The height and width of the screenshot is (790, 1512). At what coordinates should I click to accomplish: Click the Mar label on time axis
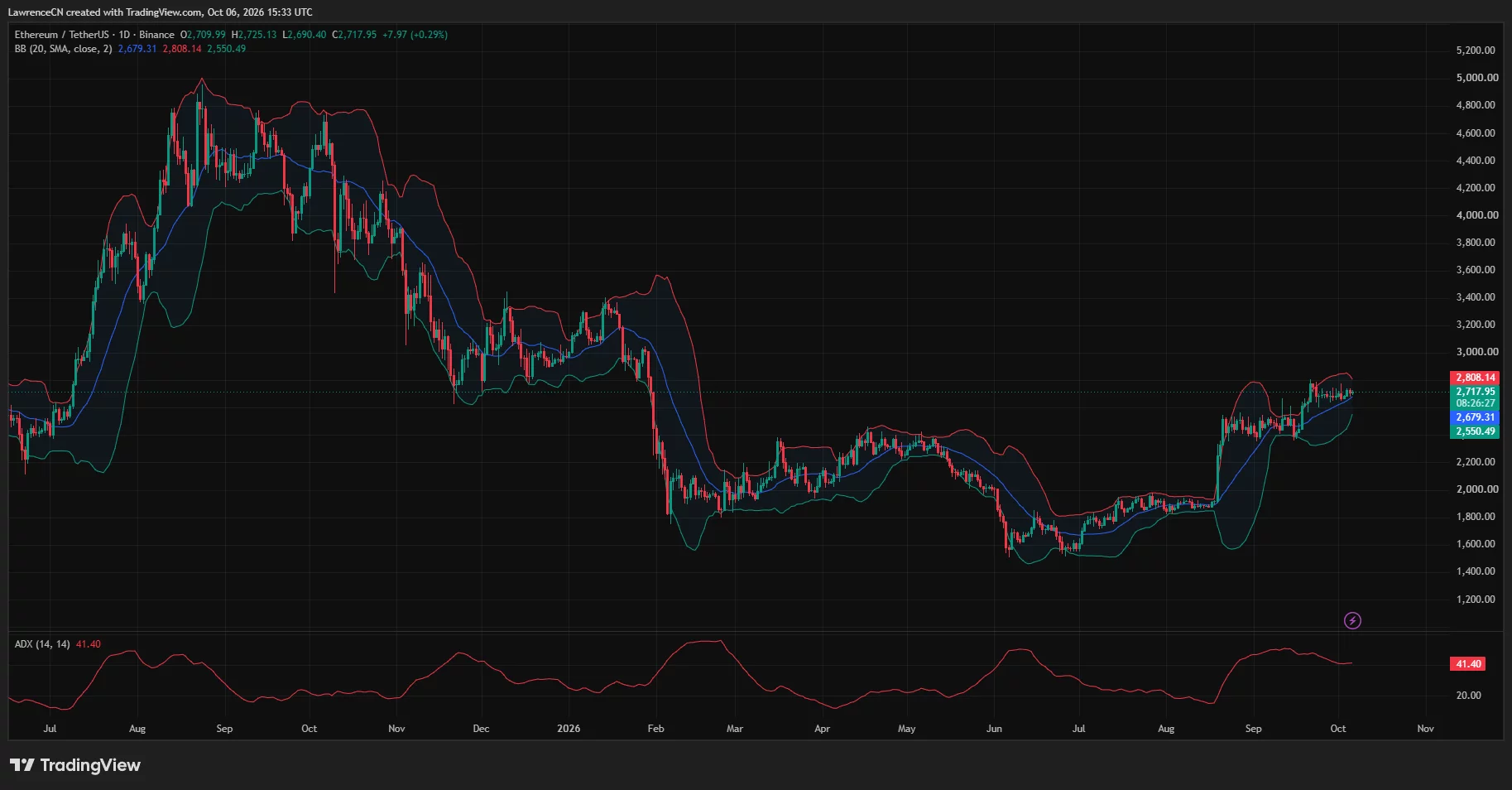point(735,729)
